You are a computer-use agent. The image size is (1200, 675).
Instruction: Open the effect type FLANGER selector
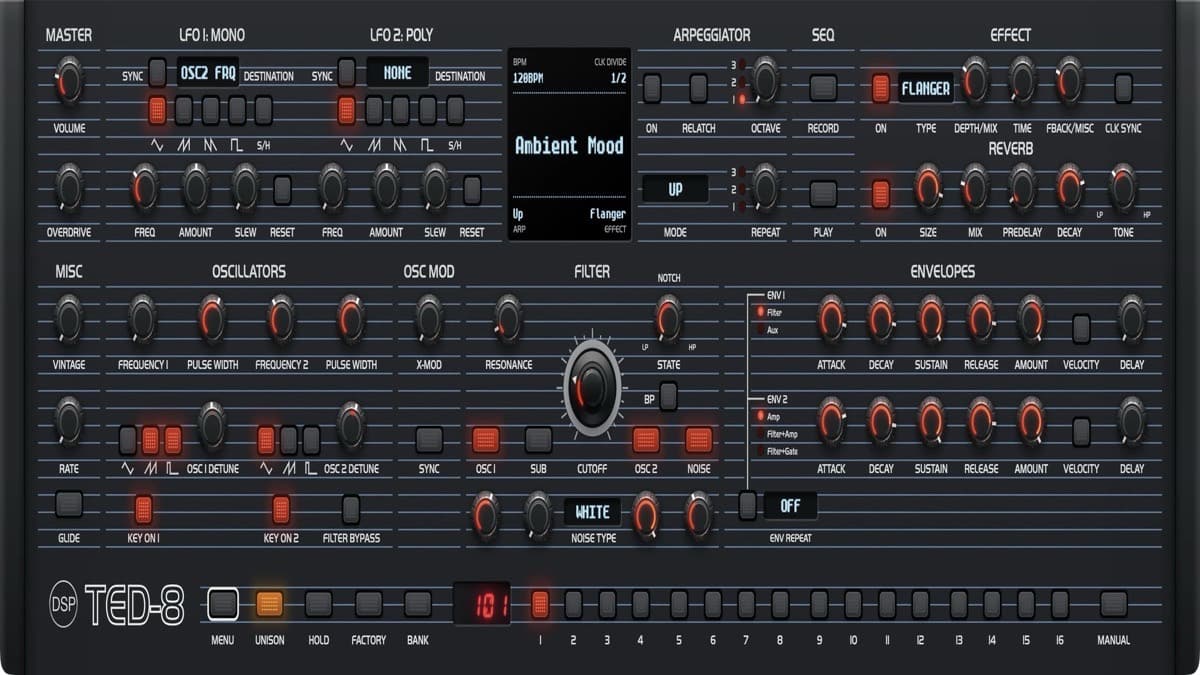pos(926,88)
